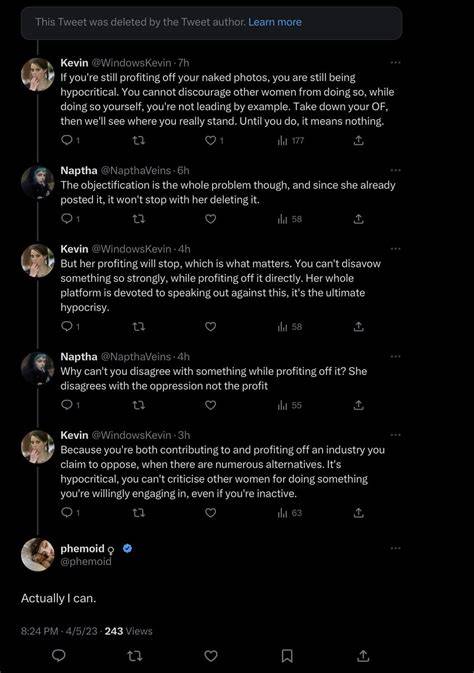
Task: Open @WindowsKevin handle on 3h tweet
Action: coord(131,435)
